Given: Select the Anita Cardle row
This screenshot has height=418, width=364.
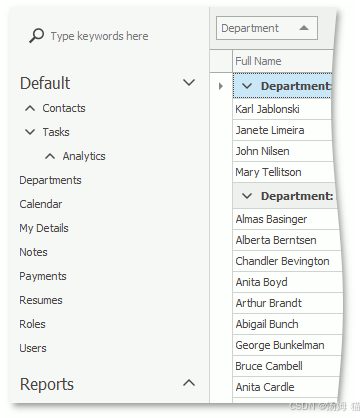Looking at the screenshot, I should [x=286, y=387].
